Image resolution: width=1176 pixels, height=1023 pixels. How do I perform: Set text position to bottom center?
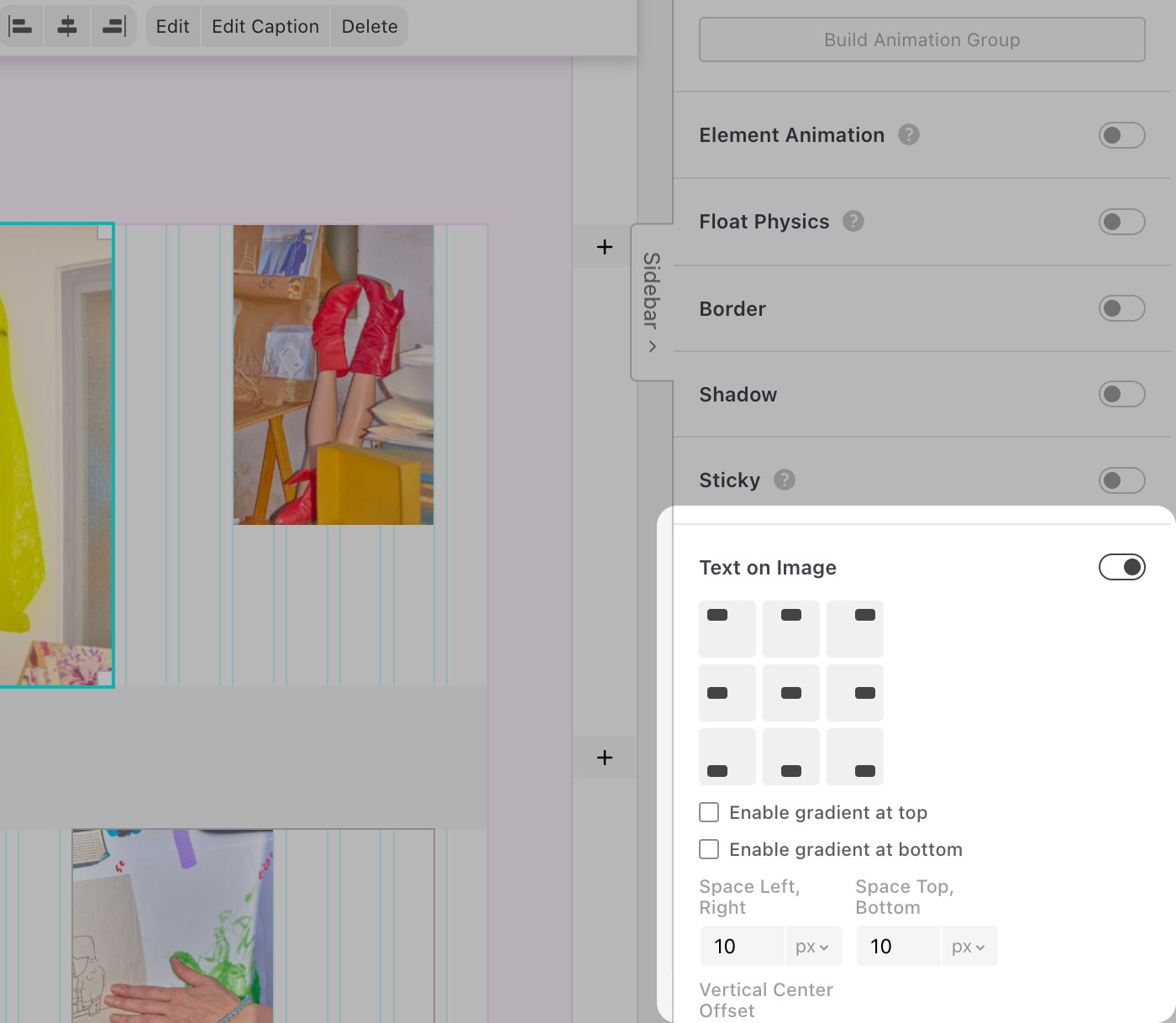[x=790, y=757]
